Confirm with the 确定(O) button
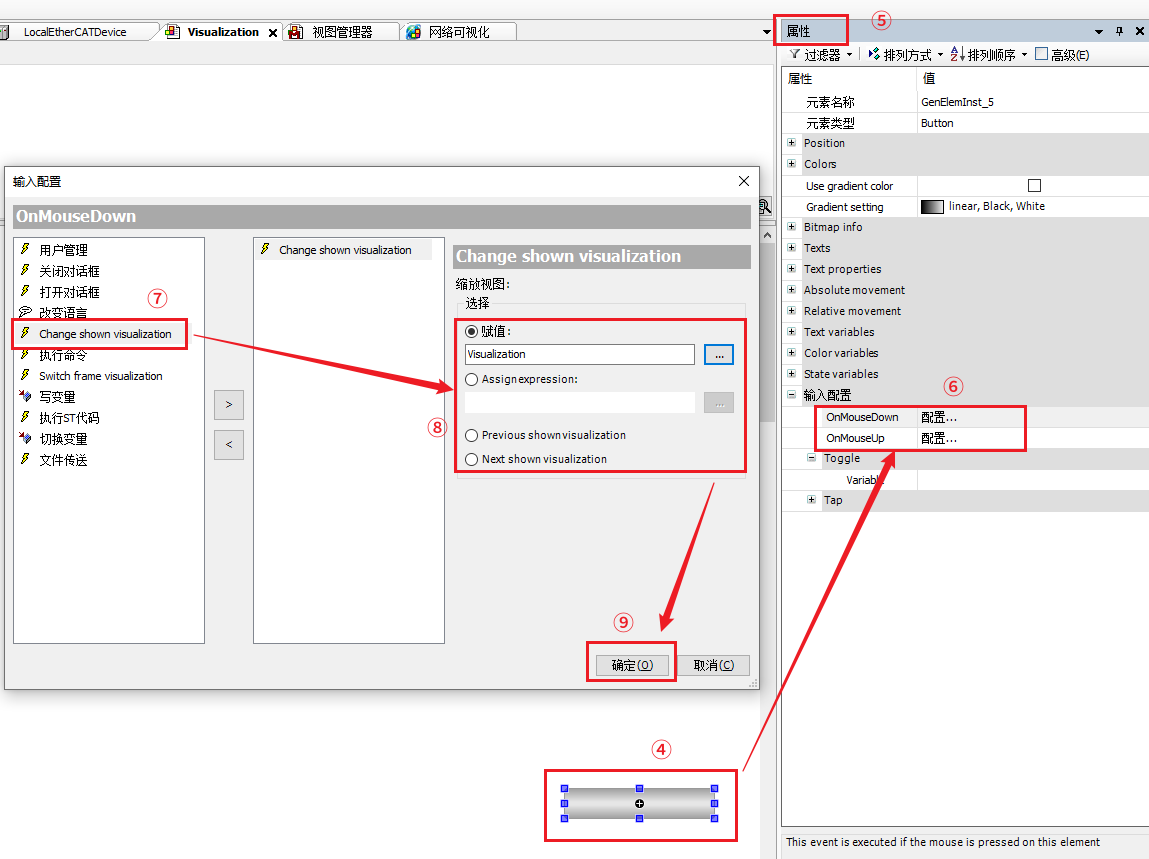 (631, 665)
